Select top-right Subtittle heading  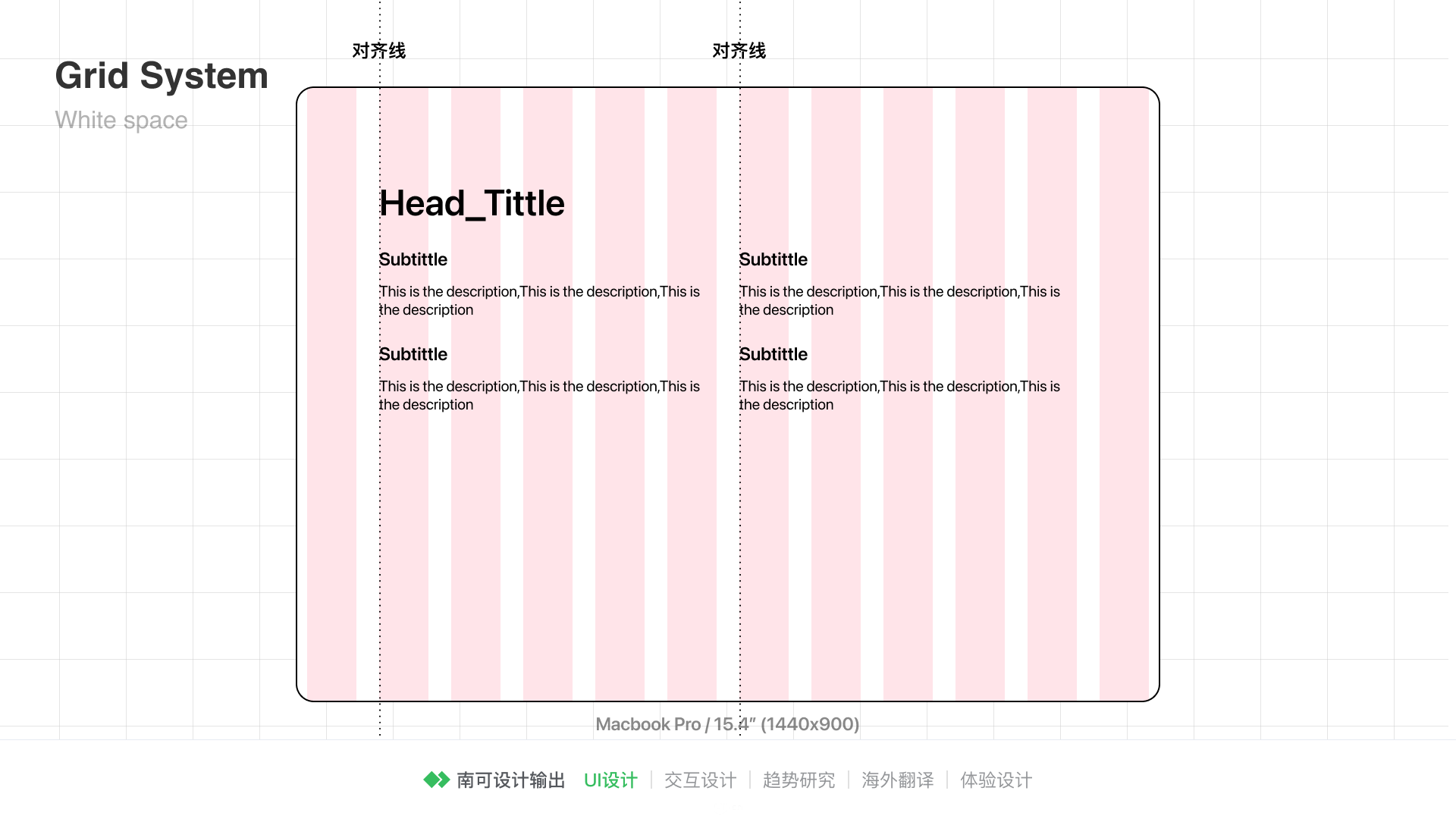(x=773, y=259)
